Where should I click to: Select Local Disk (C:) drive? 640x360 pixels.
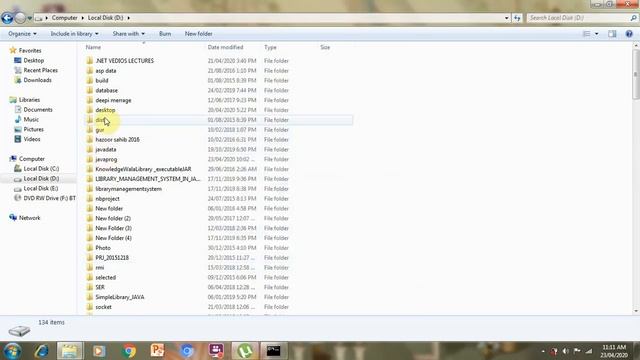click(41, 169)
